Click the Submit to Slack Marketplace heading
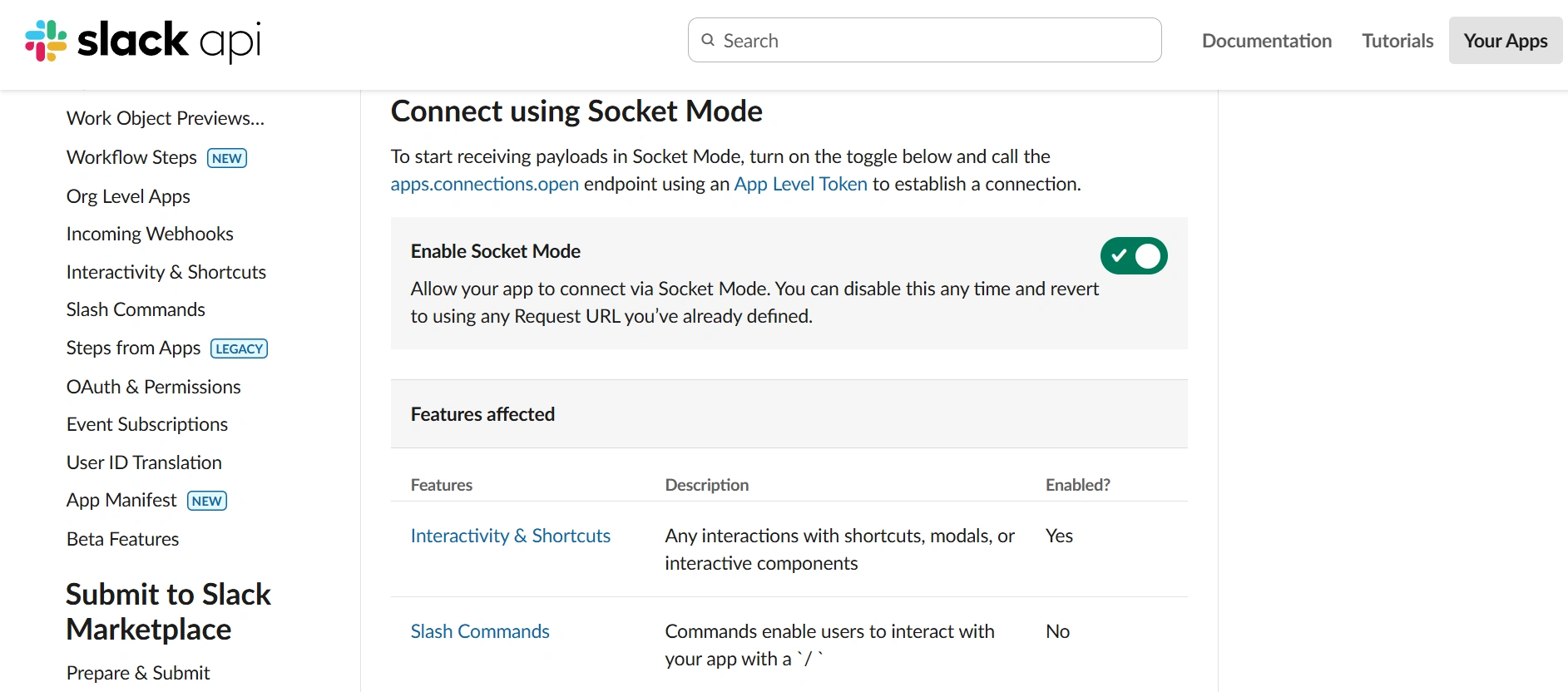Screen dimensions: 1568x692 pos(168,611)
